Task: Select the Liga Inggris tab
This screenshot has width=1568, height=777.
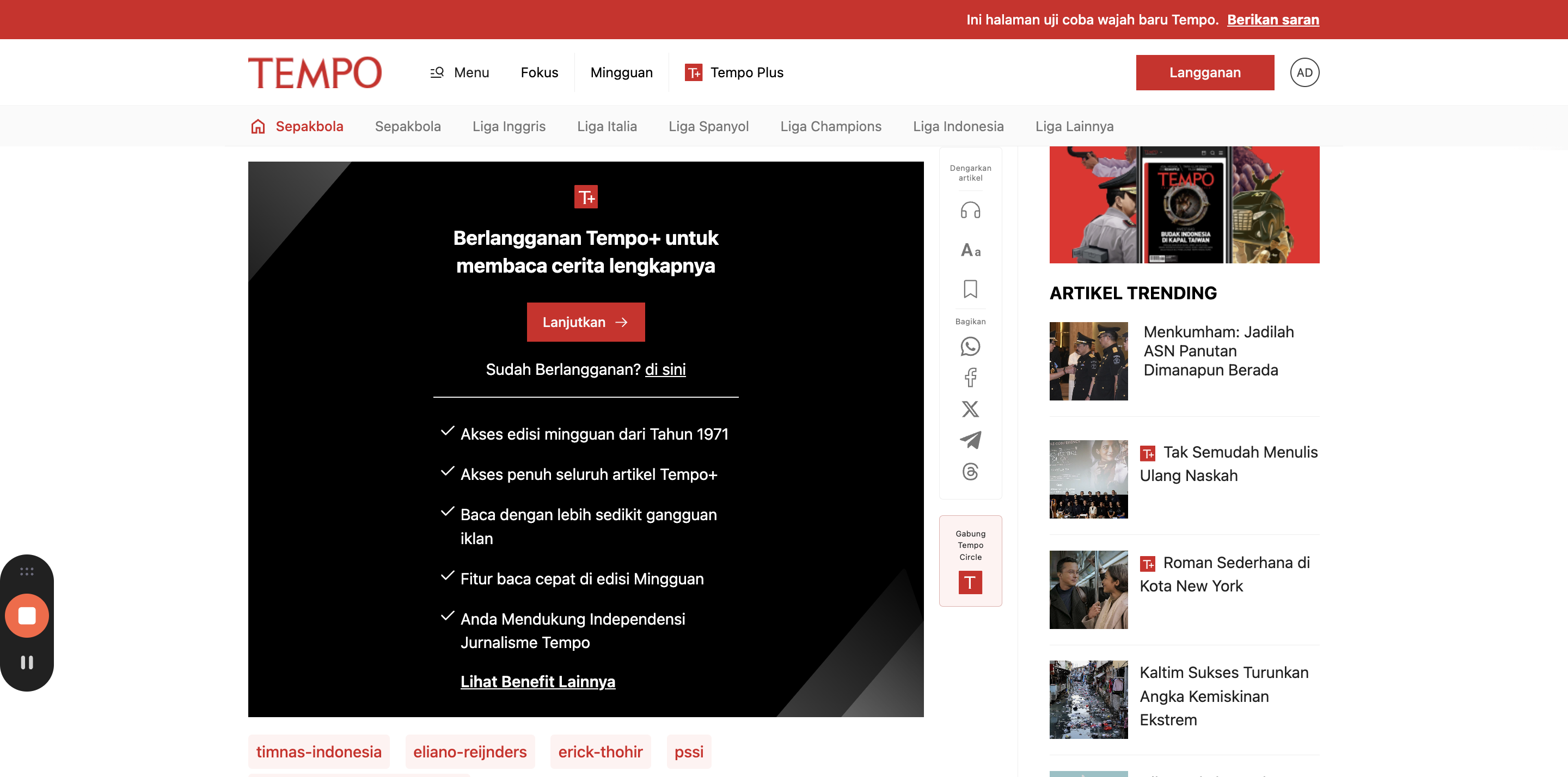Action: pyautogui.click(x=509, y=126)
